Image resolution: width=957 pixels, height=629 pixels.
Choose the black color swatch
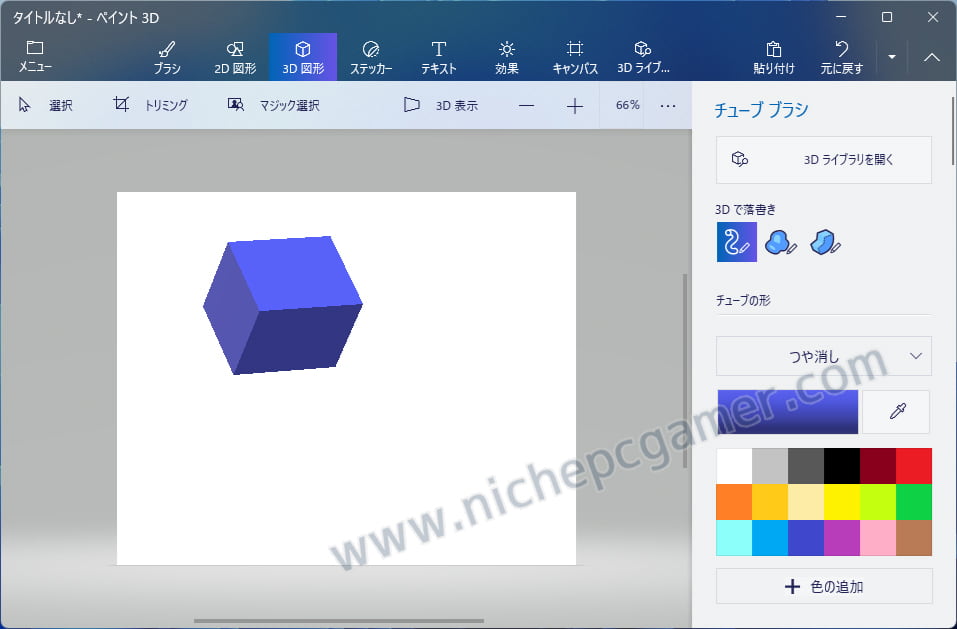pos(842,466)
